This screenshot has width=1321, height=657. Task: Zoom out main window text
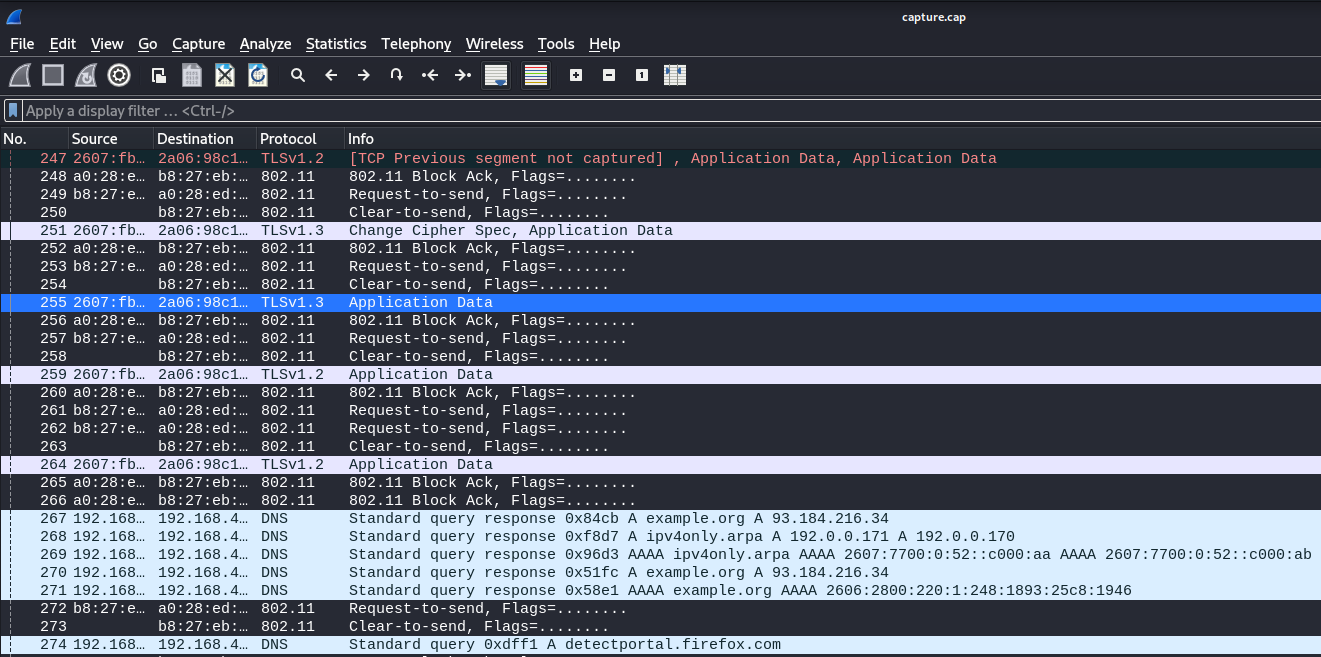point(609,75)
